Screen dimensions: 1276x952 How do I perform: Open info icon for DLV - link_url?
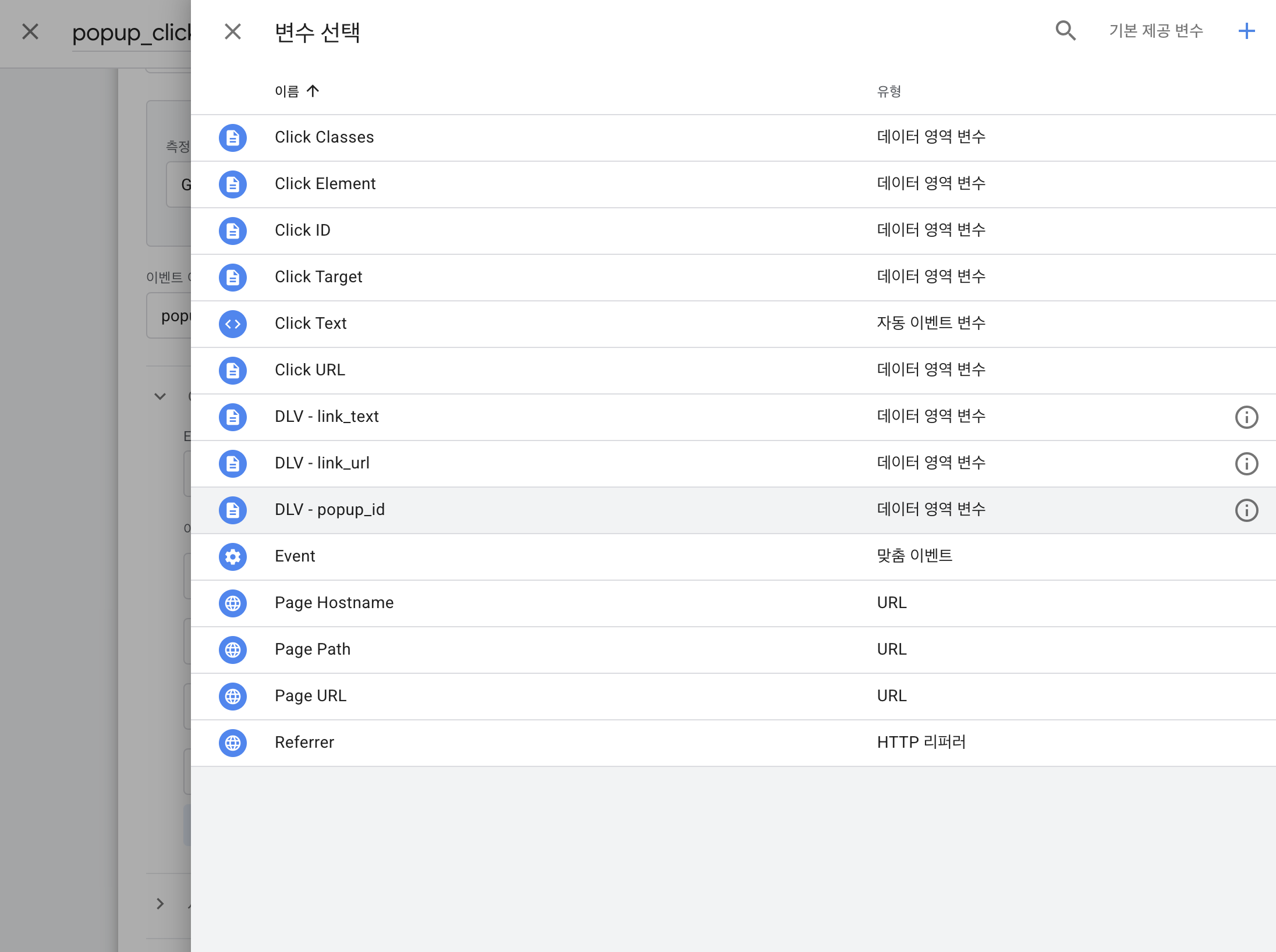pos(1246,464)
